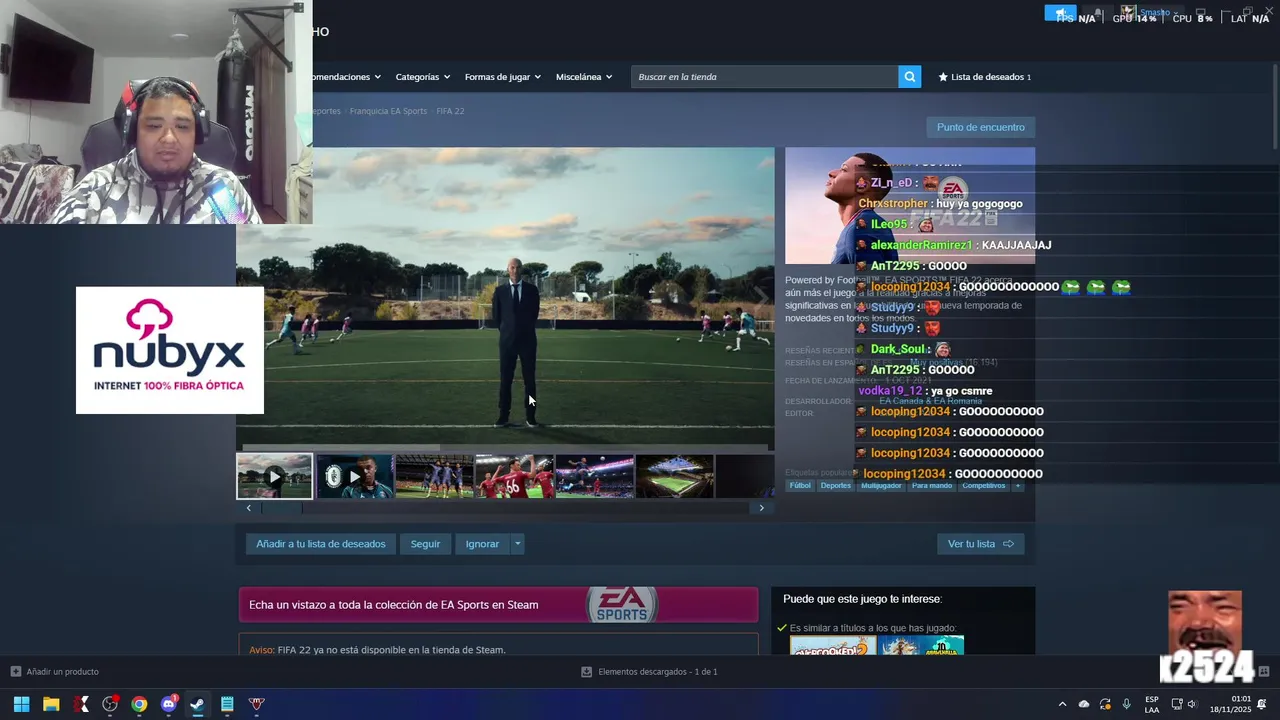Open Lista de deseados link
This screenshot has width=1280, height=720.
point(984,77)
